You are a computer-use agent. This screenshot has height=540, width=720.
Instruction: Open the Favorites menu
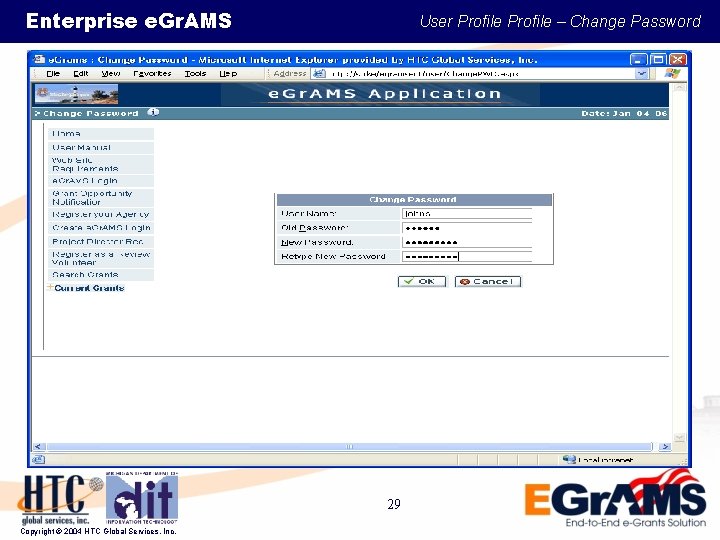pyautogui.click(x=152, y=73)
